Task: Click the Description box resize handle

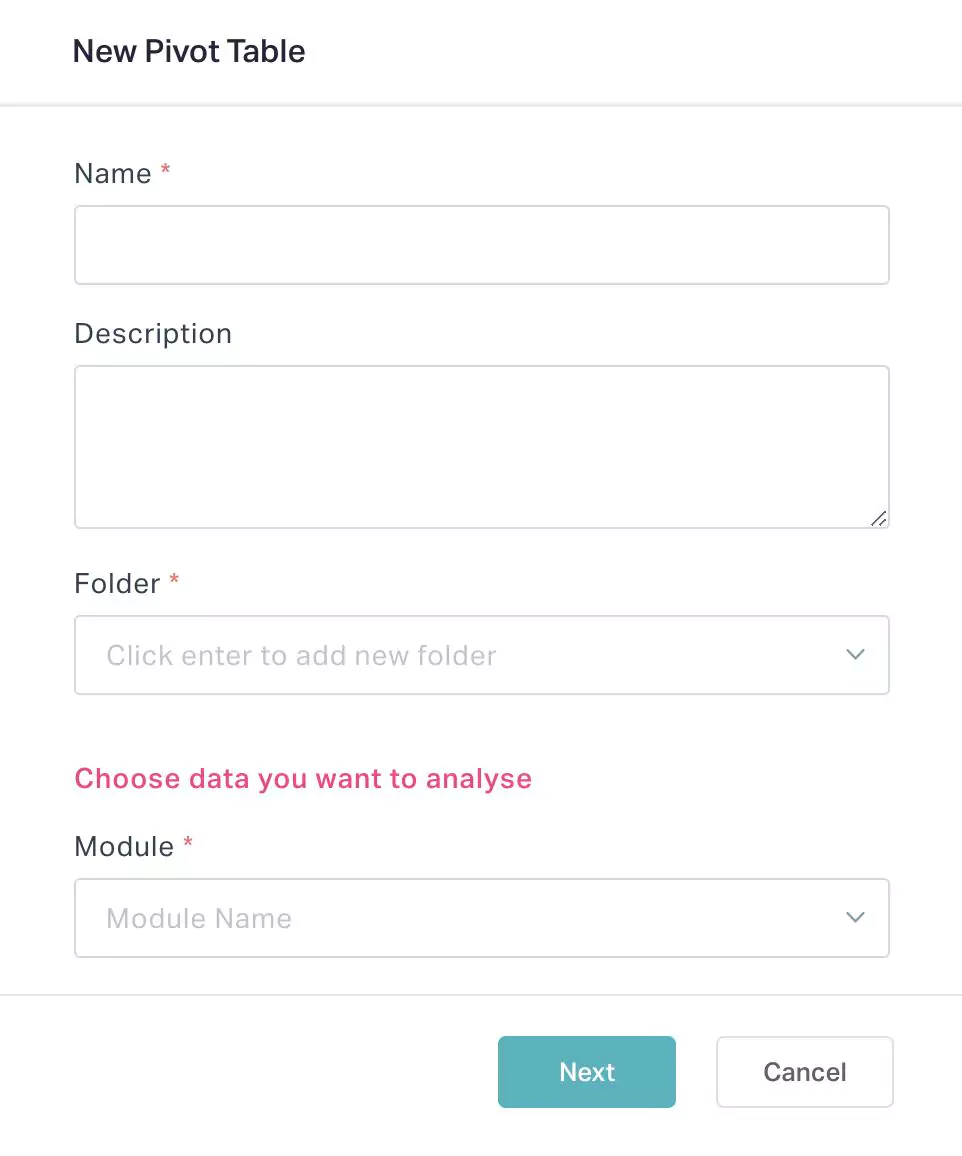Action: [878, 518]
